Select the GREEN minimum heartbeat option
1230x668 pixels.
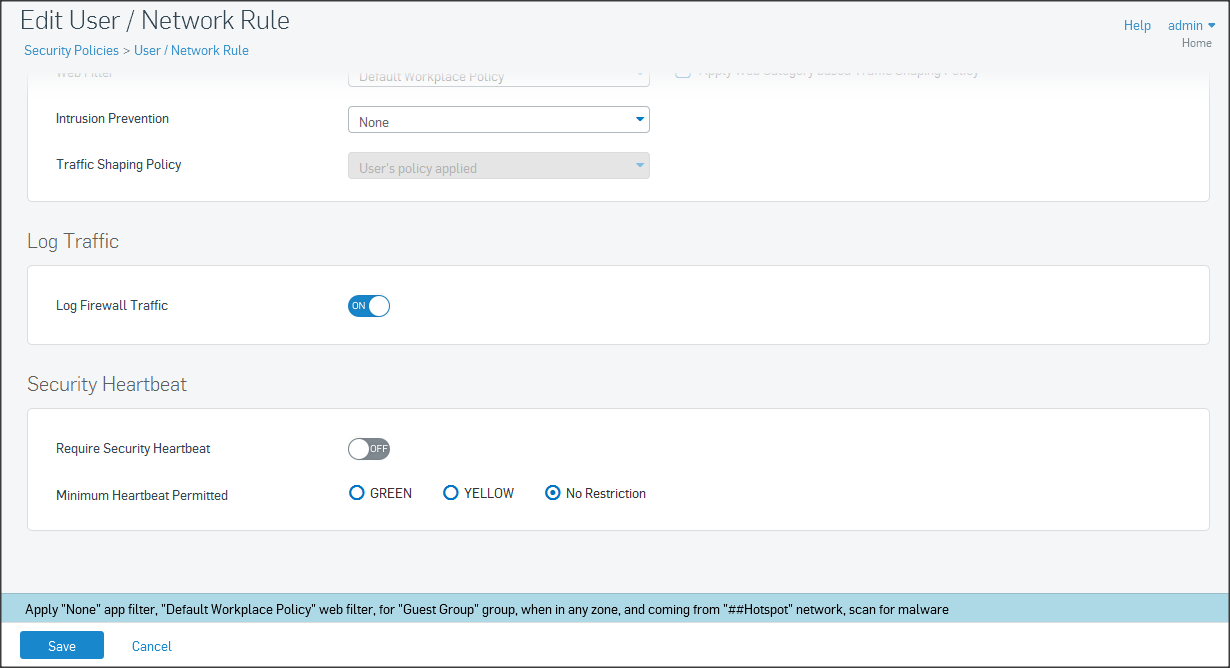point(357,493)
